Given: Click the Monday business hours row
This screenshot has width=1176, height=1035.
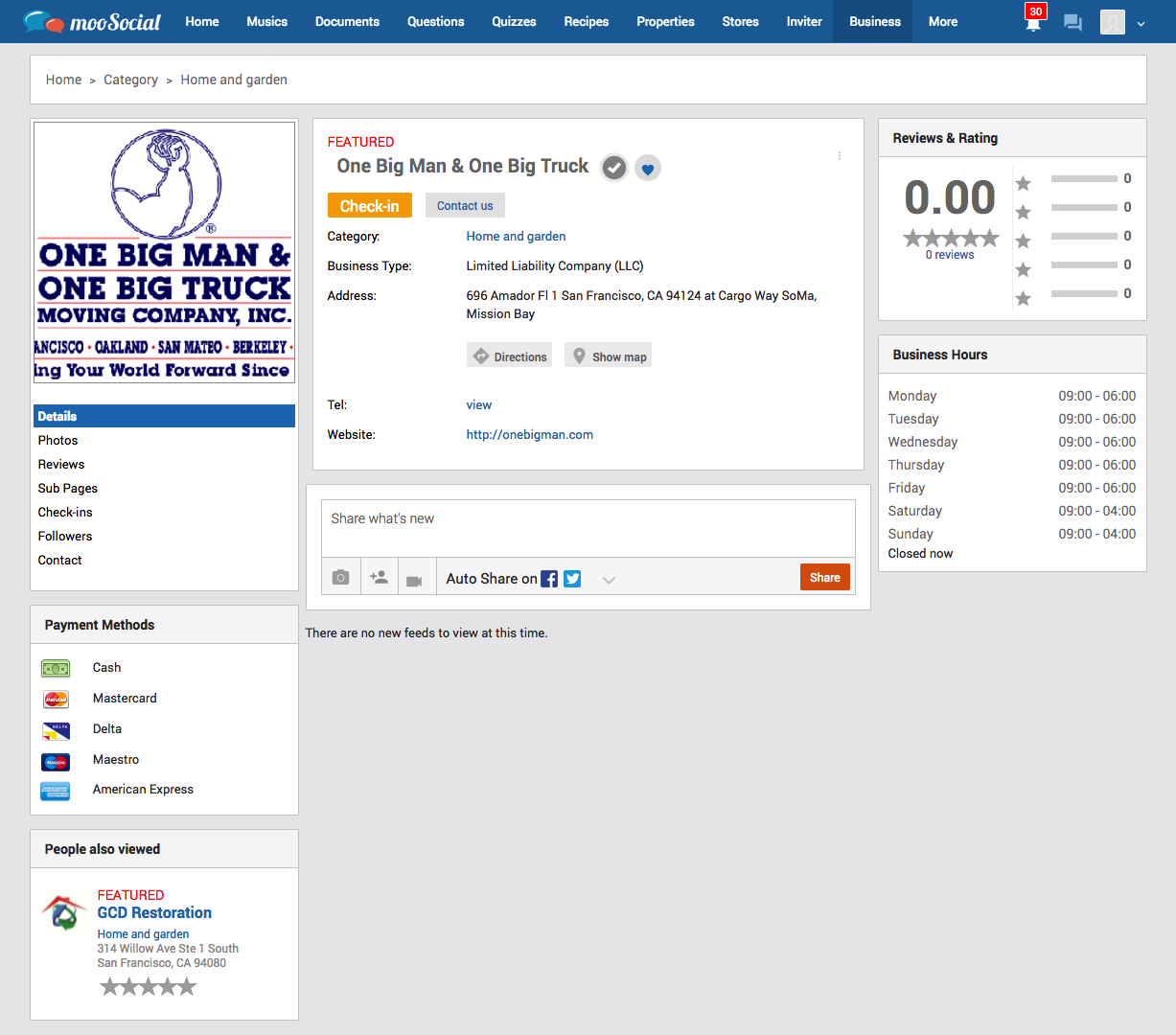Looking at the screenshot, I should click(1012, 396).
